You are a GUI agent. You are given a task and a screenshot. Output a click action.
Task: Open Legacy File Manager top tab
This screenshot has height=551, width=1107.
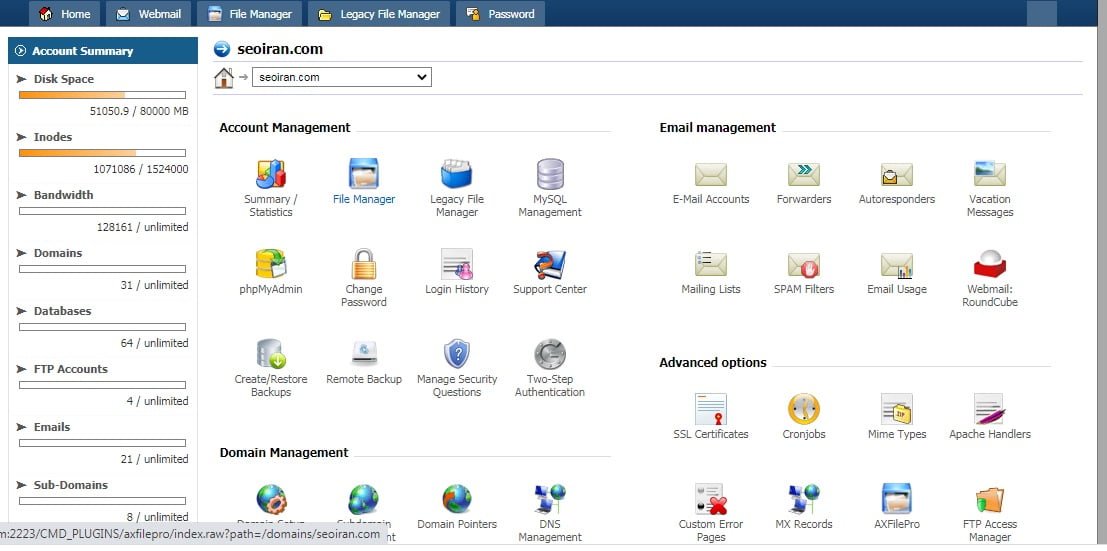pyautogui.click(x=379, y=13)
